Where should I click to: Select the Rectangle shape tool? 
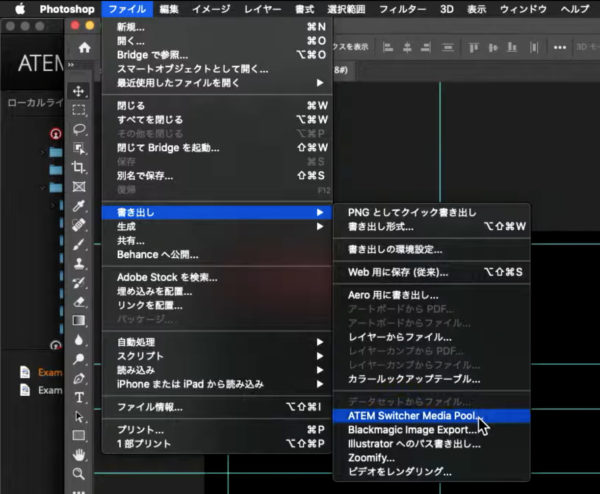pos(79,435)
